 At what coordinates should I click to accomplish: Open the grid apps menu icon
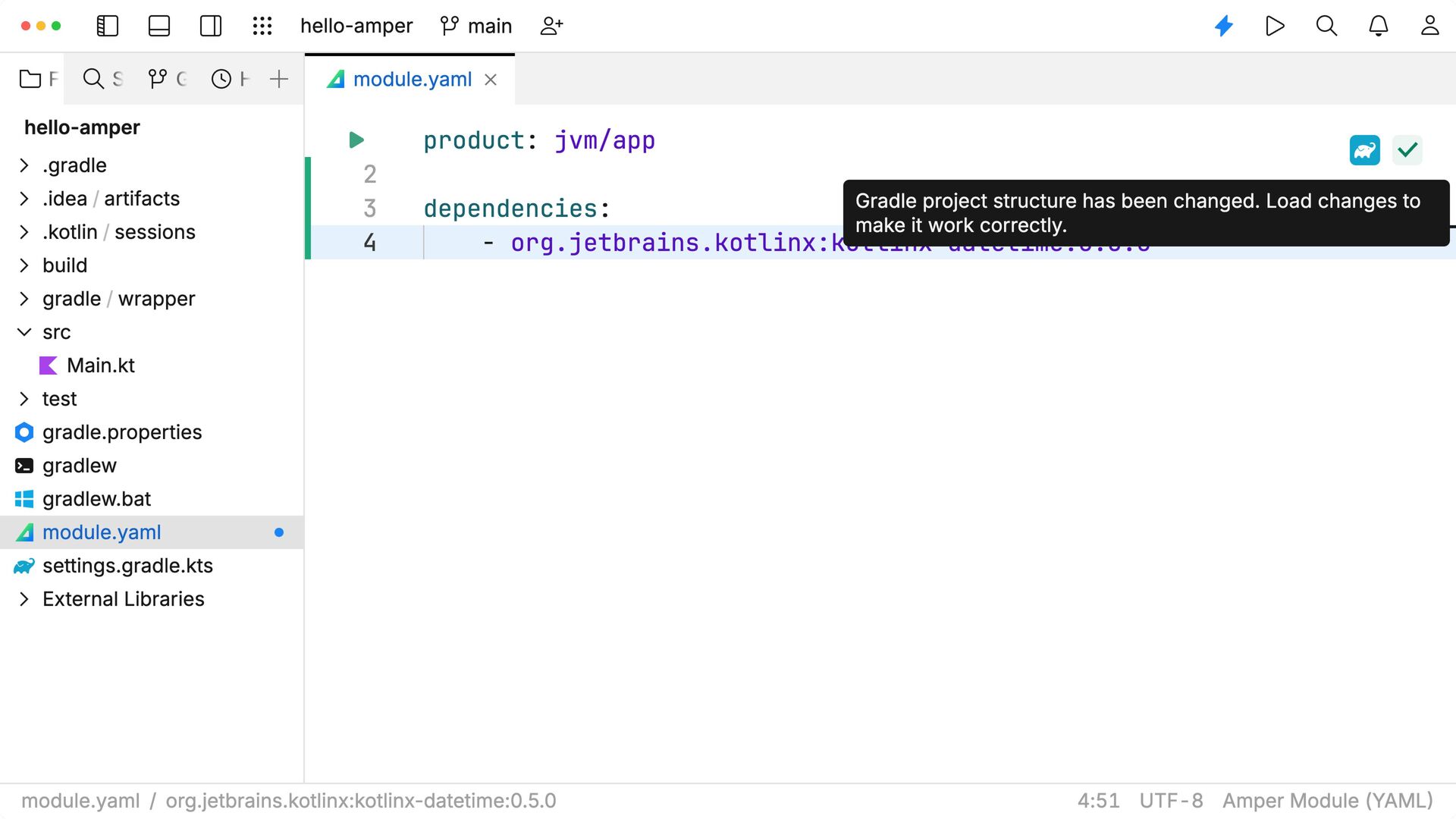click(262, 26)
